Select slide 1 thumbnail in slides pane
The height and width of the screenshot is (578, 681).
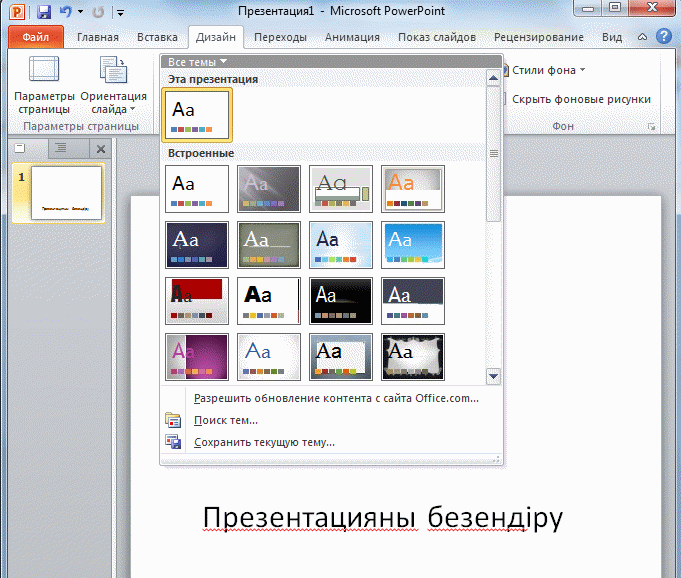point(67,193)
